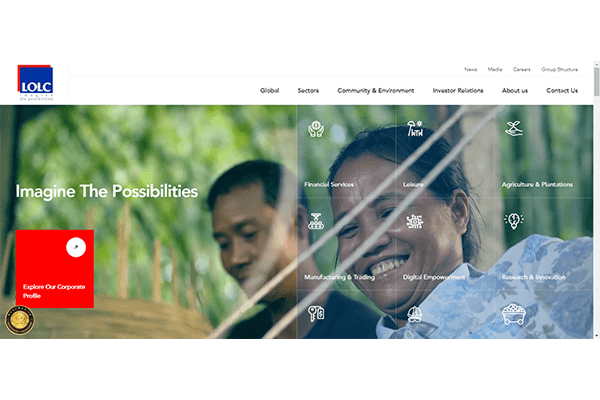This screenshot has height=400, width=600.
Task: Click the page vertical scrollbar thumb
Action: (x=596, y=82)
